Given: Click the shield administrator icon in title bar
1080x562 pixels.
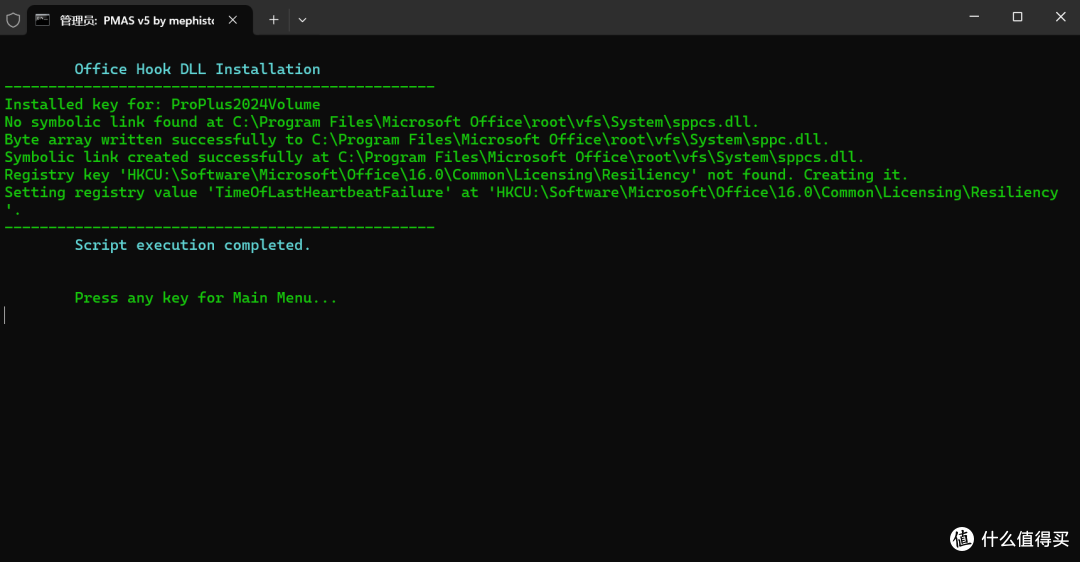Looking at the screenshot, I should [x=13, y=20].
